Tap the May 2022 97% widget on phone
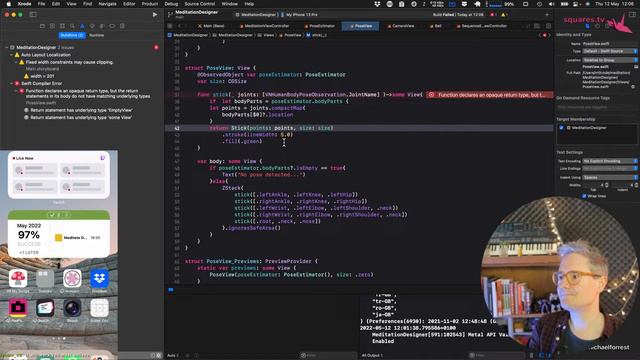The height and width of the screenshot is (360, 640). [59, 234]
